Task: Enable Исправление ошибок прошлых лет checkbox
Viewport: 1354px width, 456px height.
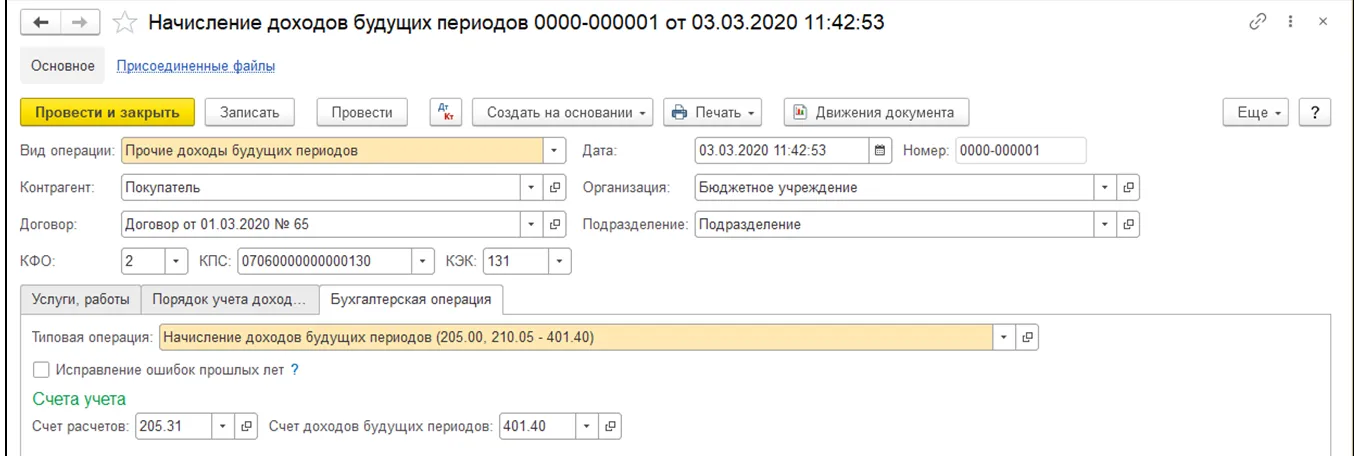Action: [x=41, y=369]
